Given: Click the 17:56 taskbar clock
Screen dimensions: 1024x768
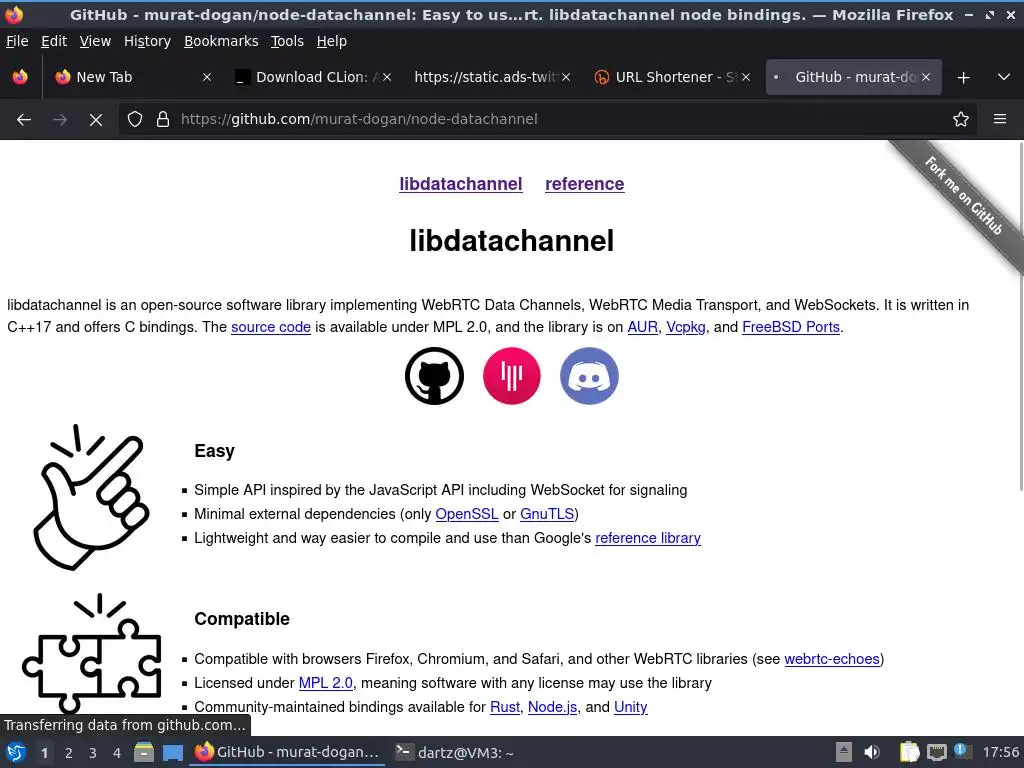Looking at the screenshot, I should 1000,753.
